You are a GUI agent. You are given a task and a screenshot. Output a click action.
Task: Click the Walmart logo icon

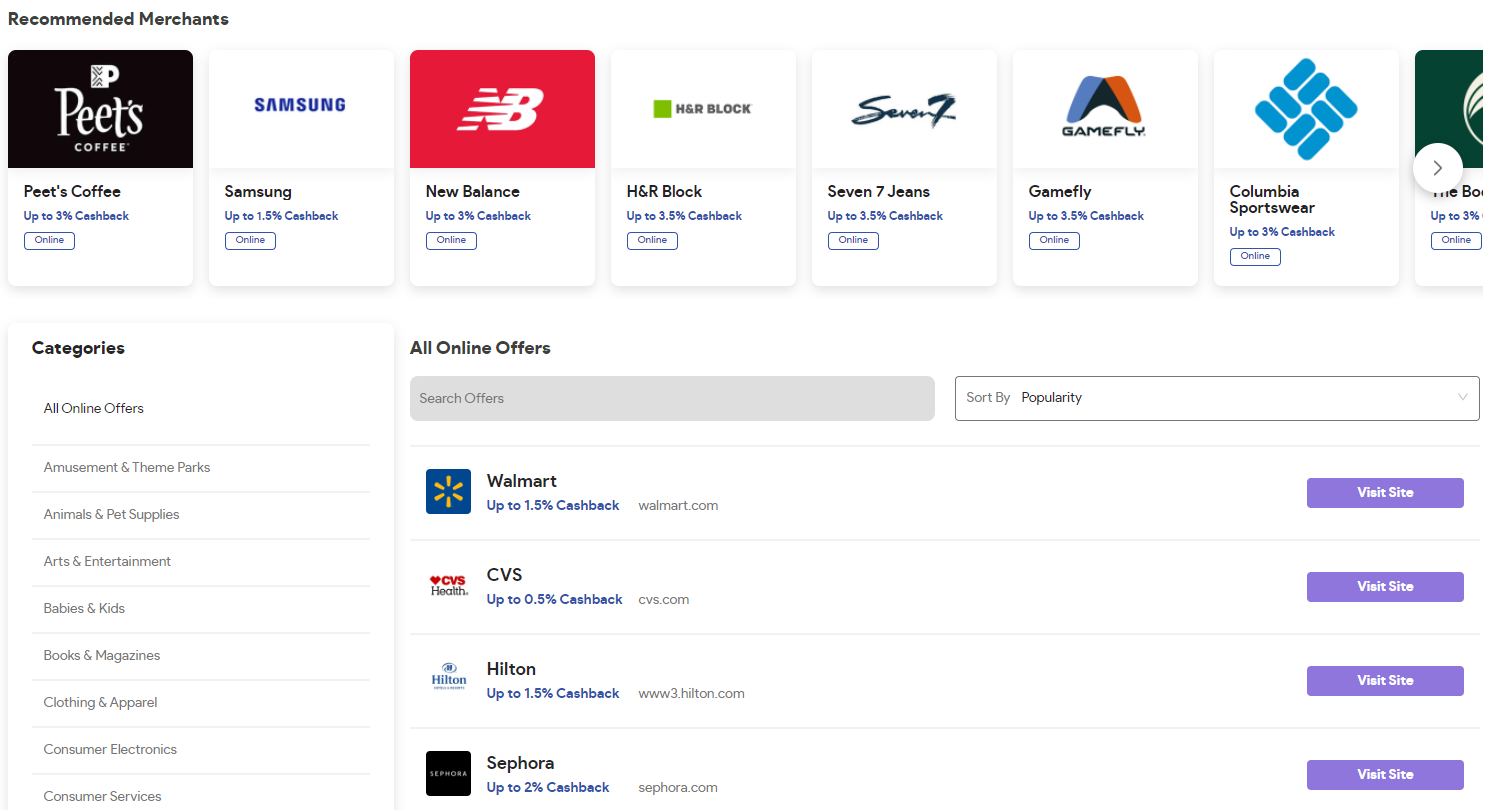coord(448,491)
